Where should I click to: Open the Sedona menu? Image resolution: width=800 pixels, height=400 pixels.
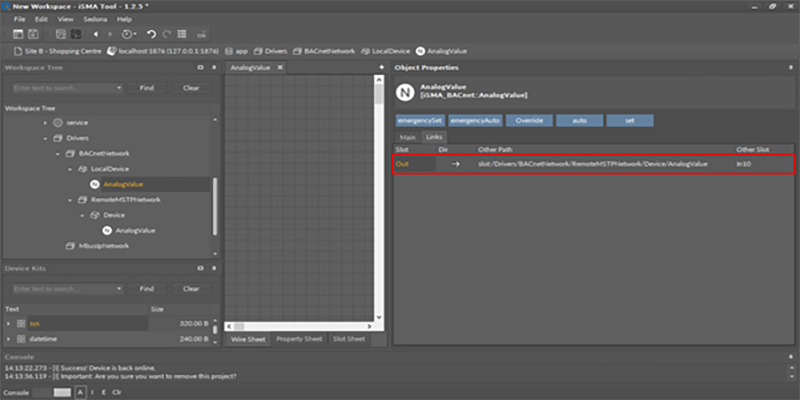[x=95, y=19]
